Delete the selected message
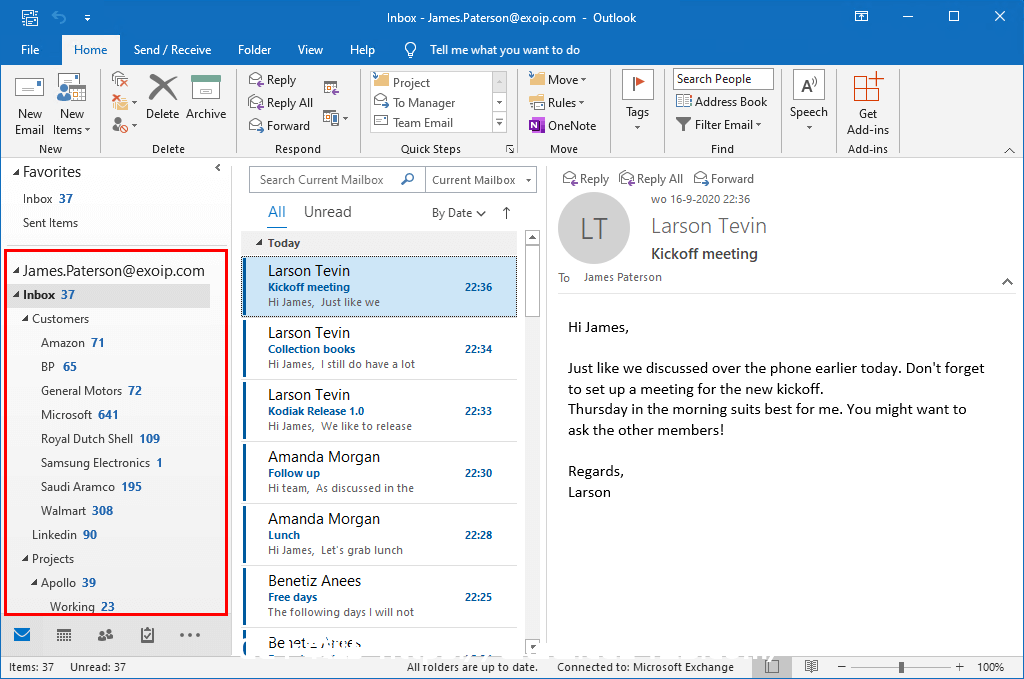The width and height of the screenshot is (1024, 679). pos(163,97)
